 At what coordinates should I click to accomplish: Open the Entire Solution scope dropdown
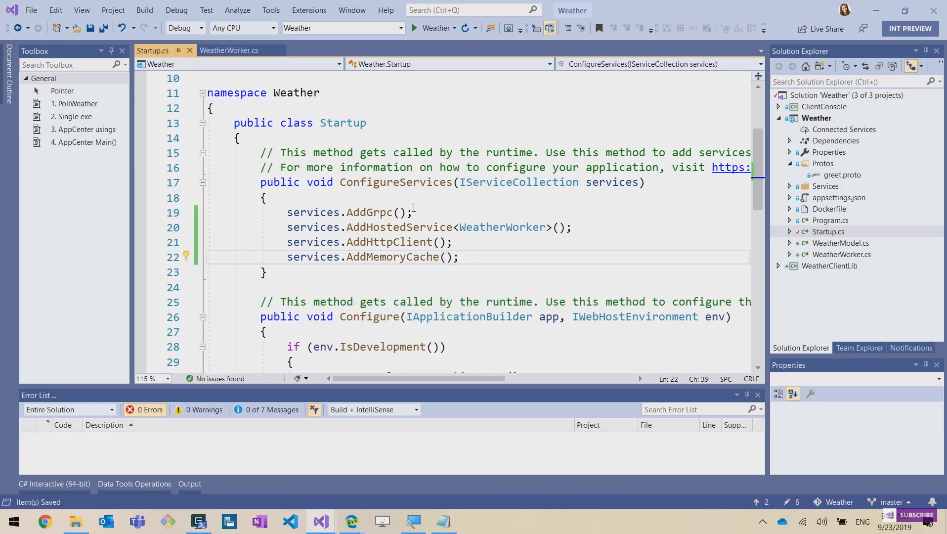coord(70,409)
